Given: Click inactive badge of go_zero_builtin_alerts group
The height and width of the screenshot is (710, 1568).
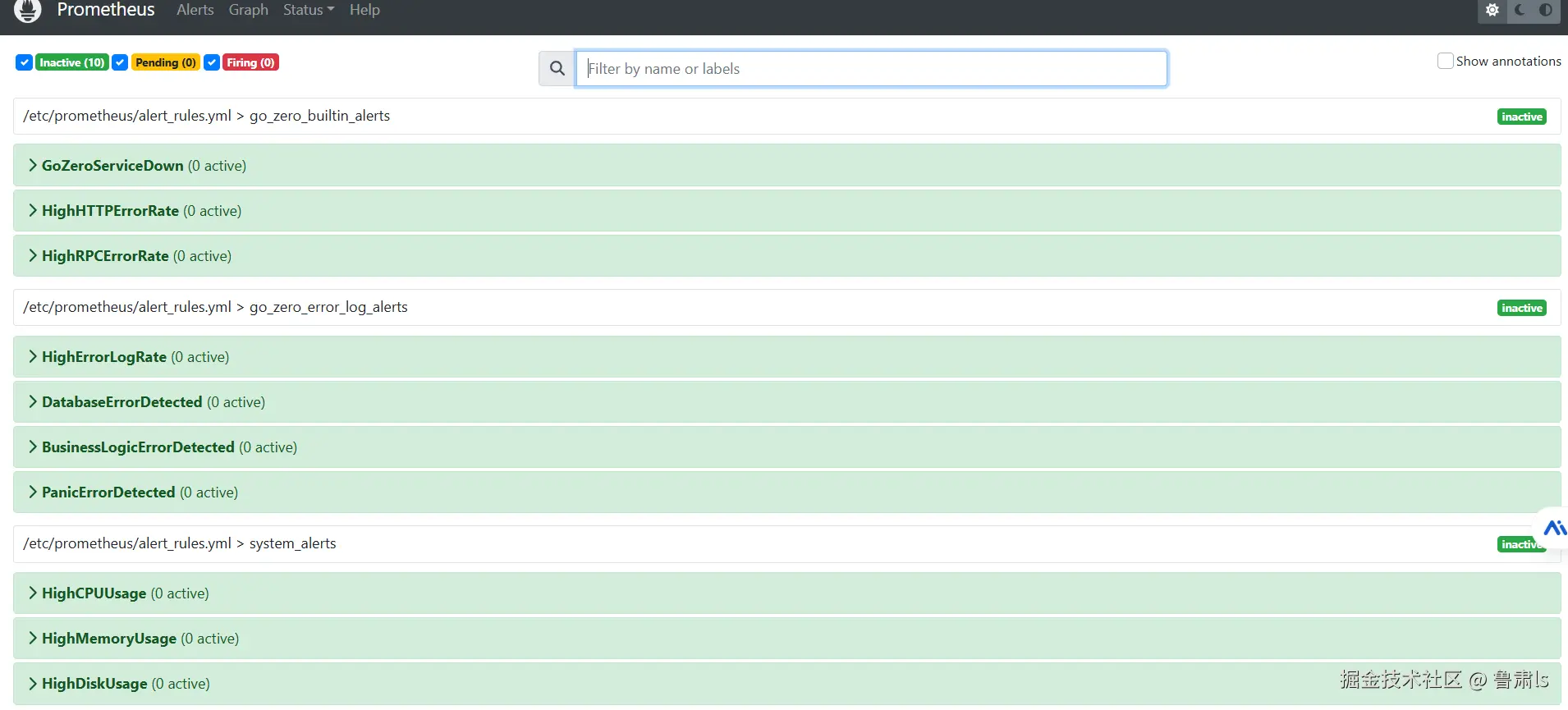Looking at the screenshot, I should pos(1522,117).
